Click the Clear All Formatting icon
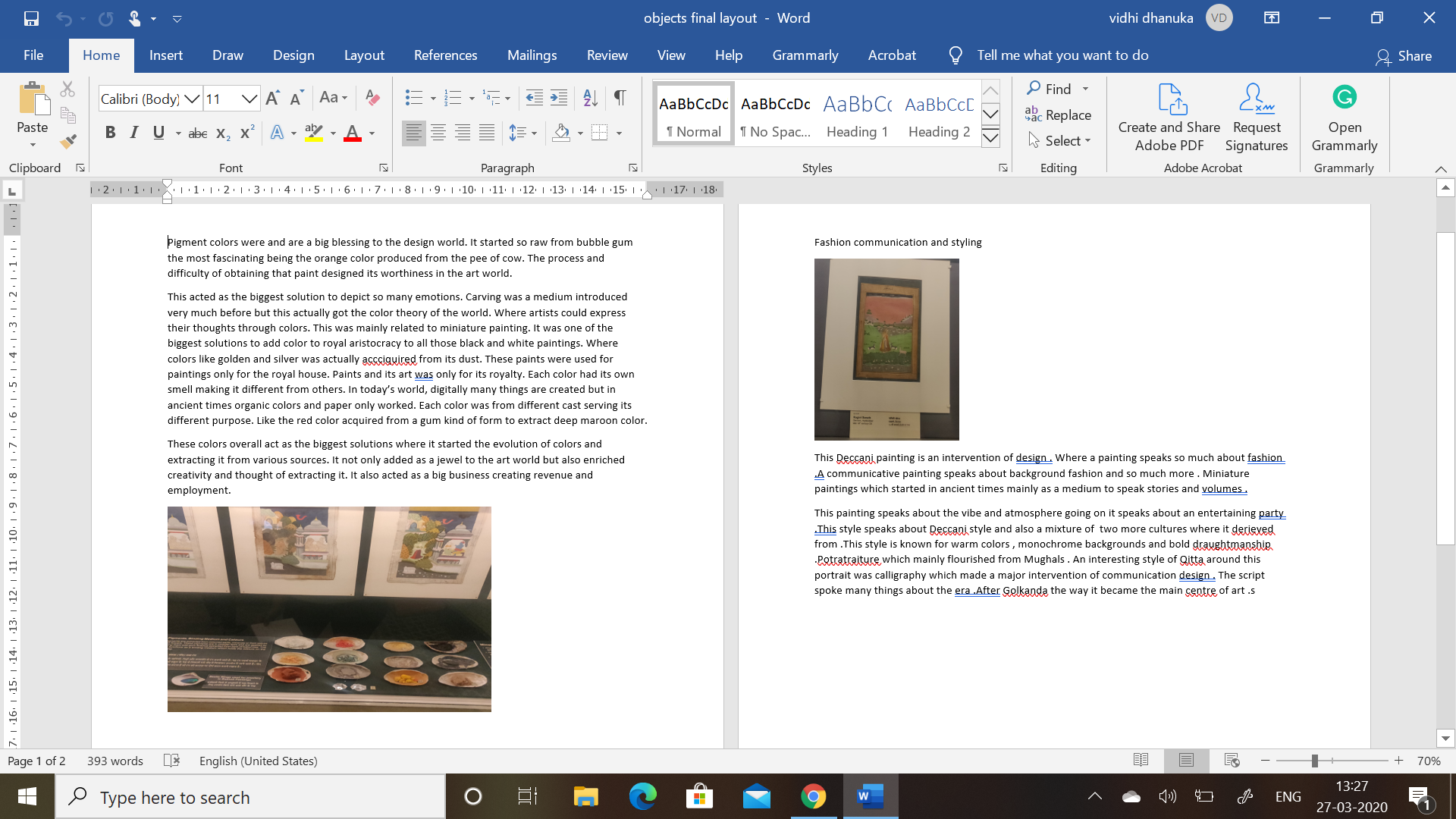 [372, 98]
